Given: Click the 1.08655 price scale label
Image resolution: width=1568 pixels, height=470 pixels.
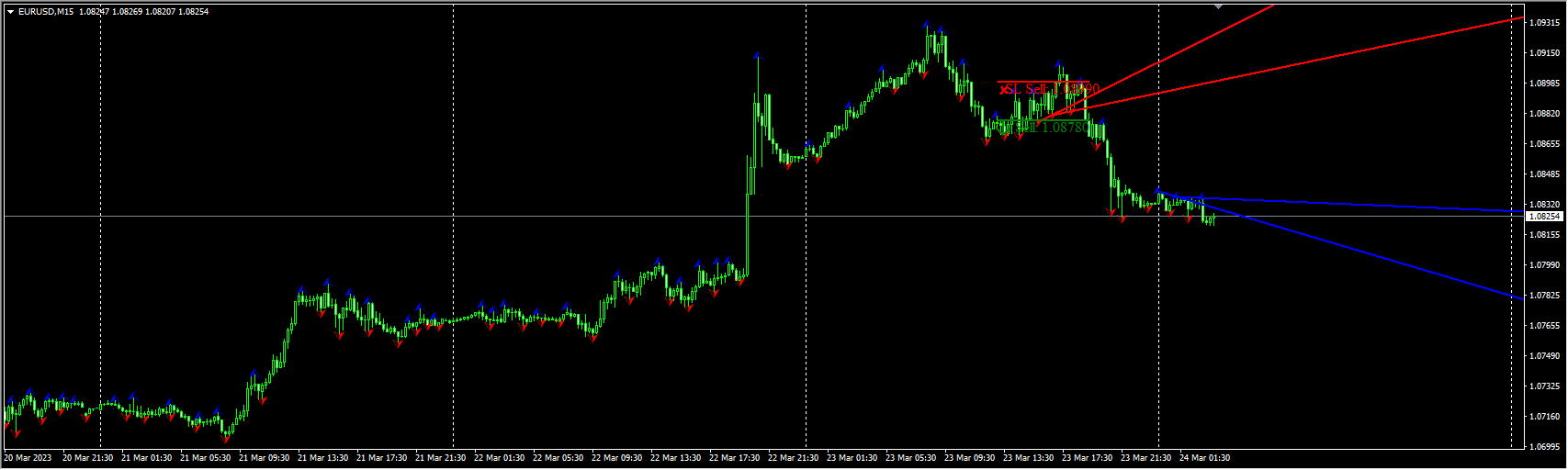Looking at the screenshot, I should tap(1547, 144).
